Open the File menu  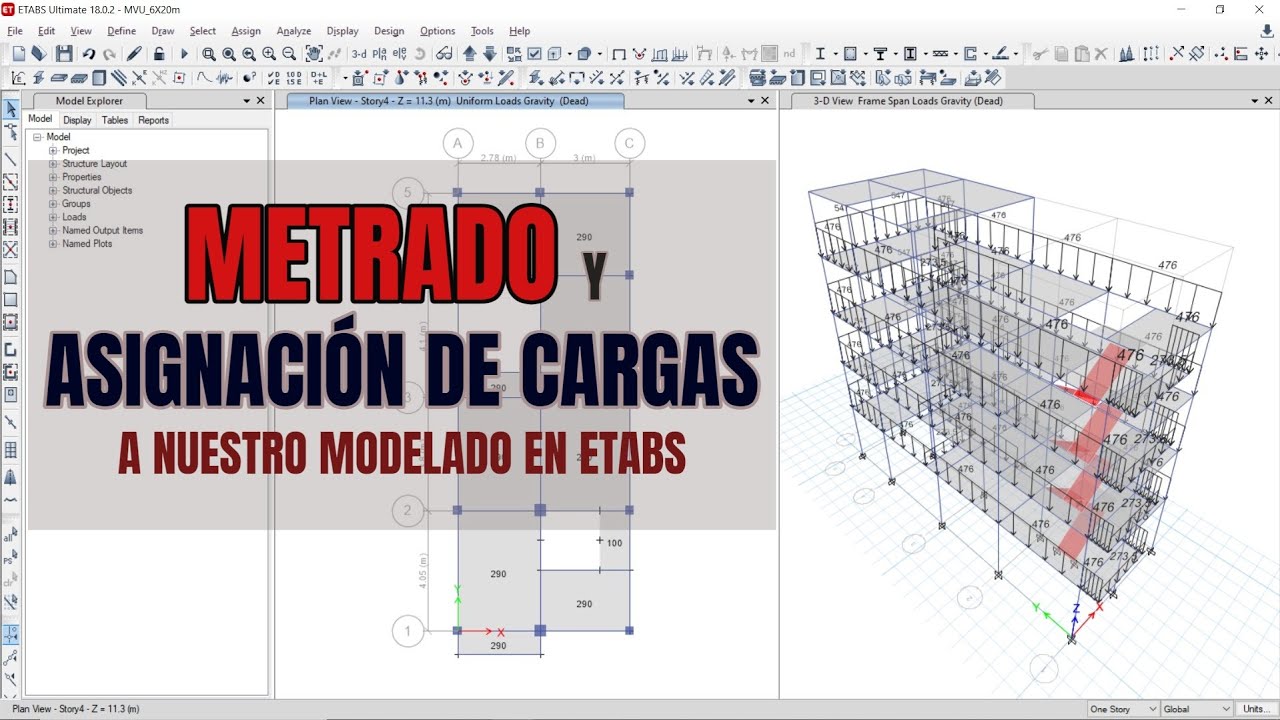[x=15, y=31]
